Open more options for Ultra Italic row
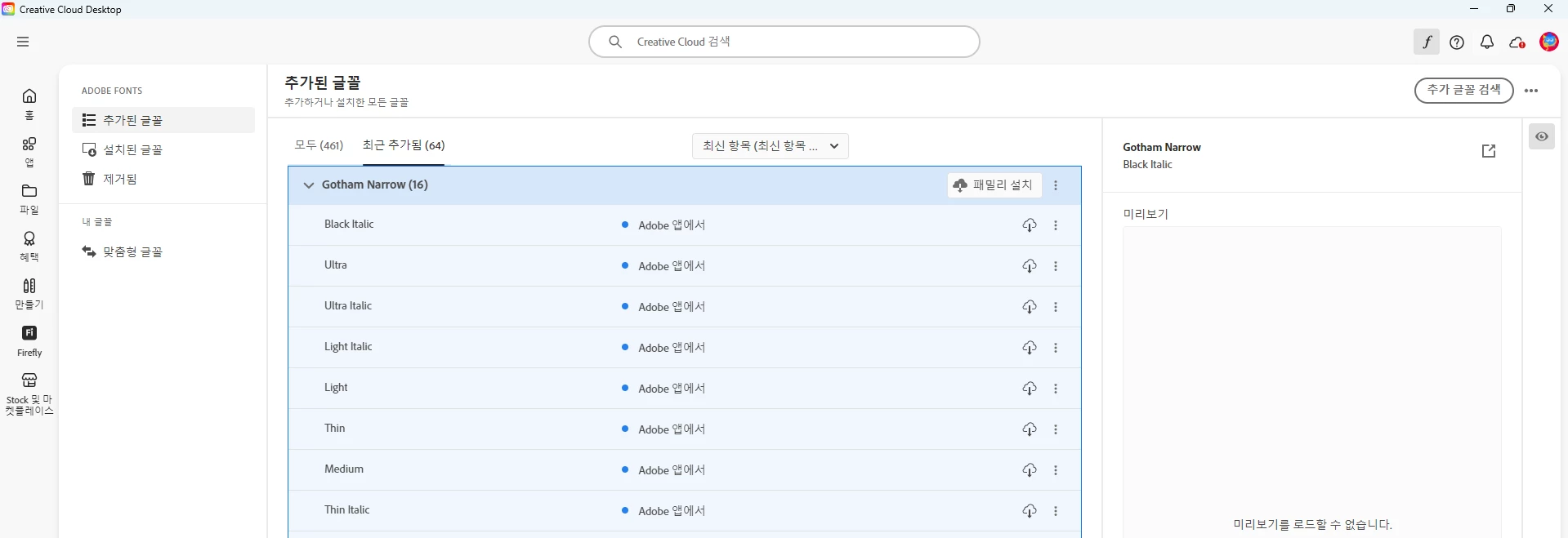The image size is (1568, 538). pos(1056,307)
